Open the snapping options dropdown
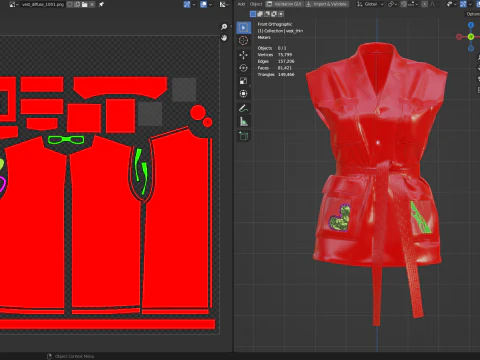The image size is (480, 360). point(414,4)
